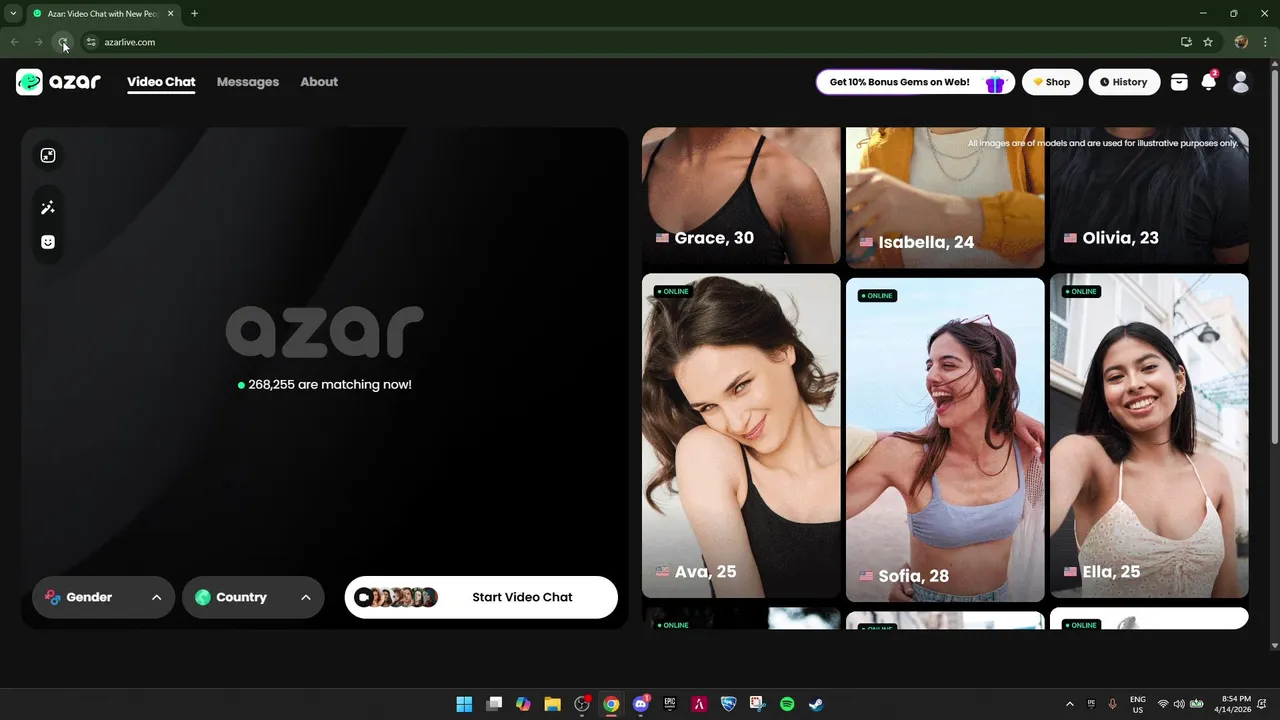Open Epic Games launcher from taskbar
Image resolution: width=1280 pixels, height=720 pixels.
pyautogui.click(x=670, y=704)
